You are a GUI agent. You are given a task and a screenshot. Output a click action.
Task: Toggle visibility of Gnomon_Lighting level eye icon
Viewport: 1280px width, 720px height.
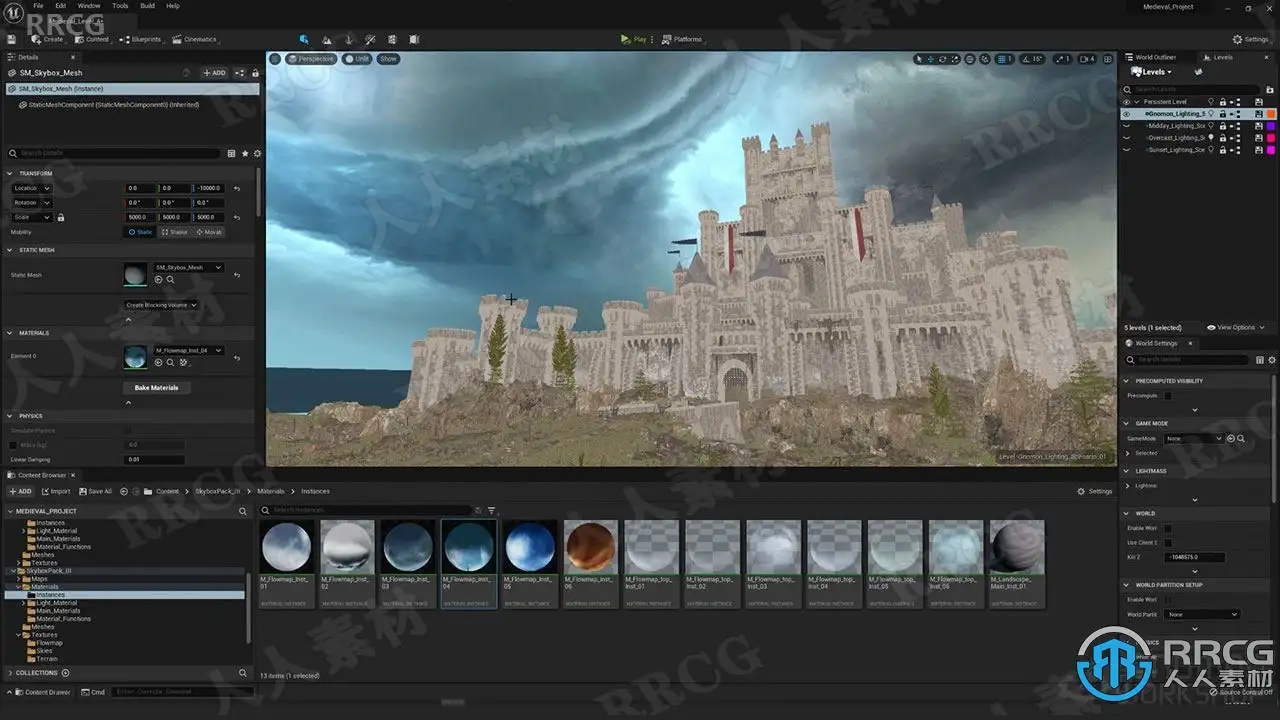tap(1127, 114)
